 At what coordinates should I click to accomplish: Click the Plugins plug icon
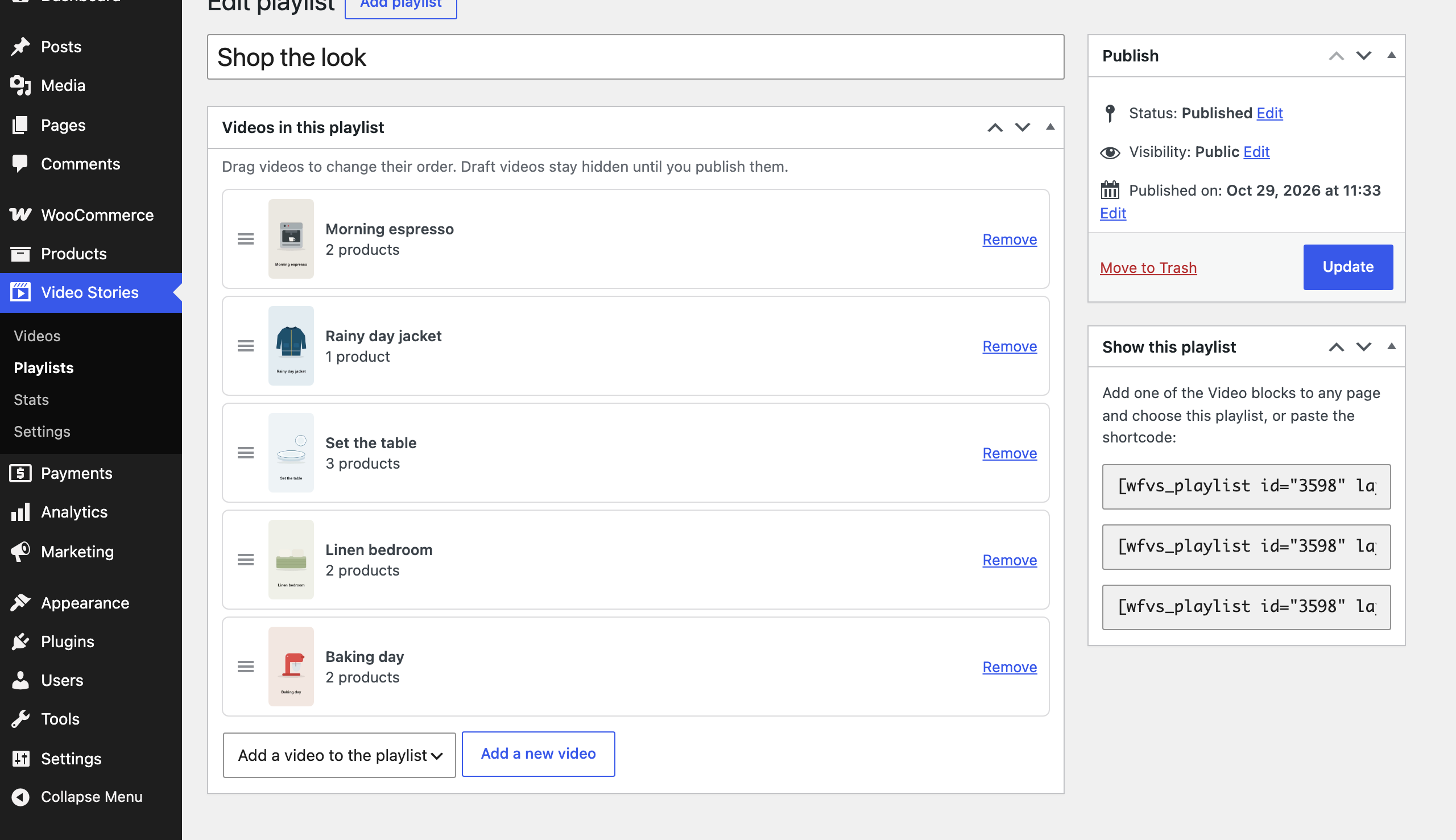coord(20,641)
